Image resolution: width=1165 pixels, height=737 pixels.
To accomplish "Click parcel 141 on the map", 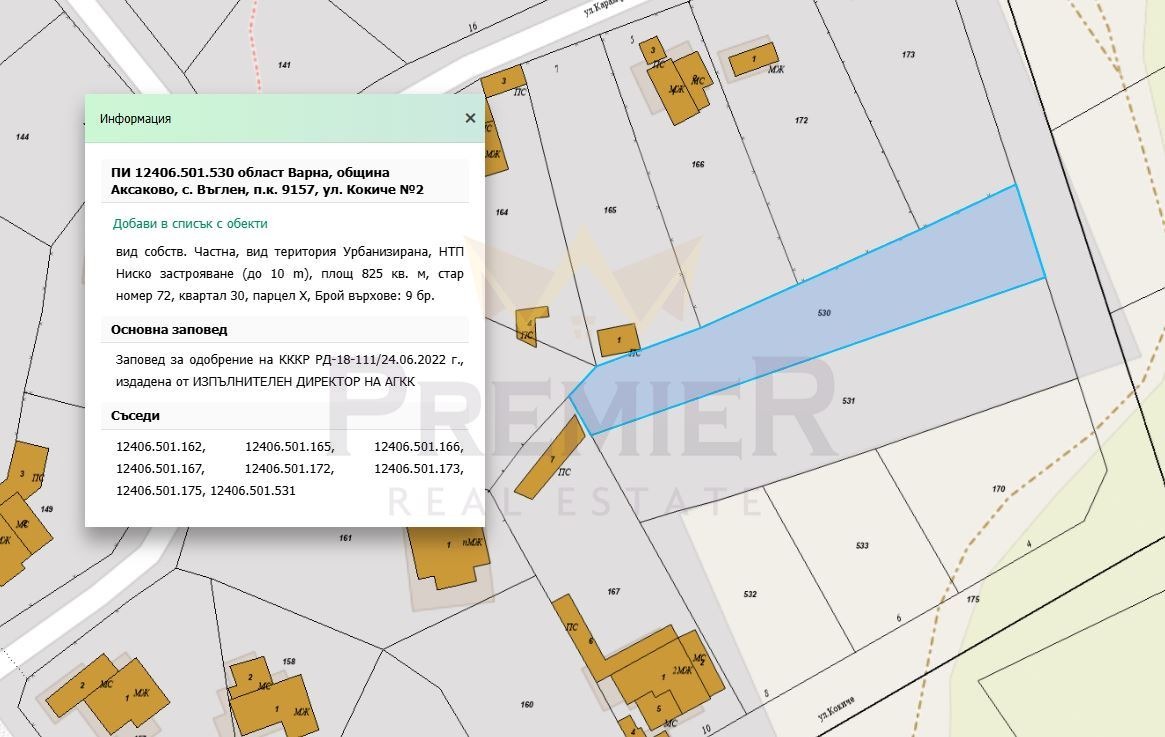I will (x=284, y=65).
